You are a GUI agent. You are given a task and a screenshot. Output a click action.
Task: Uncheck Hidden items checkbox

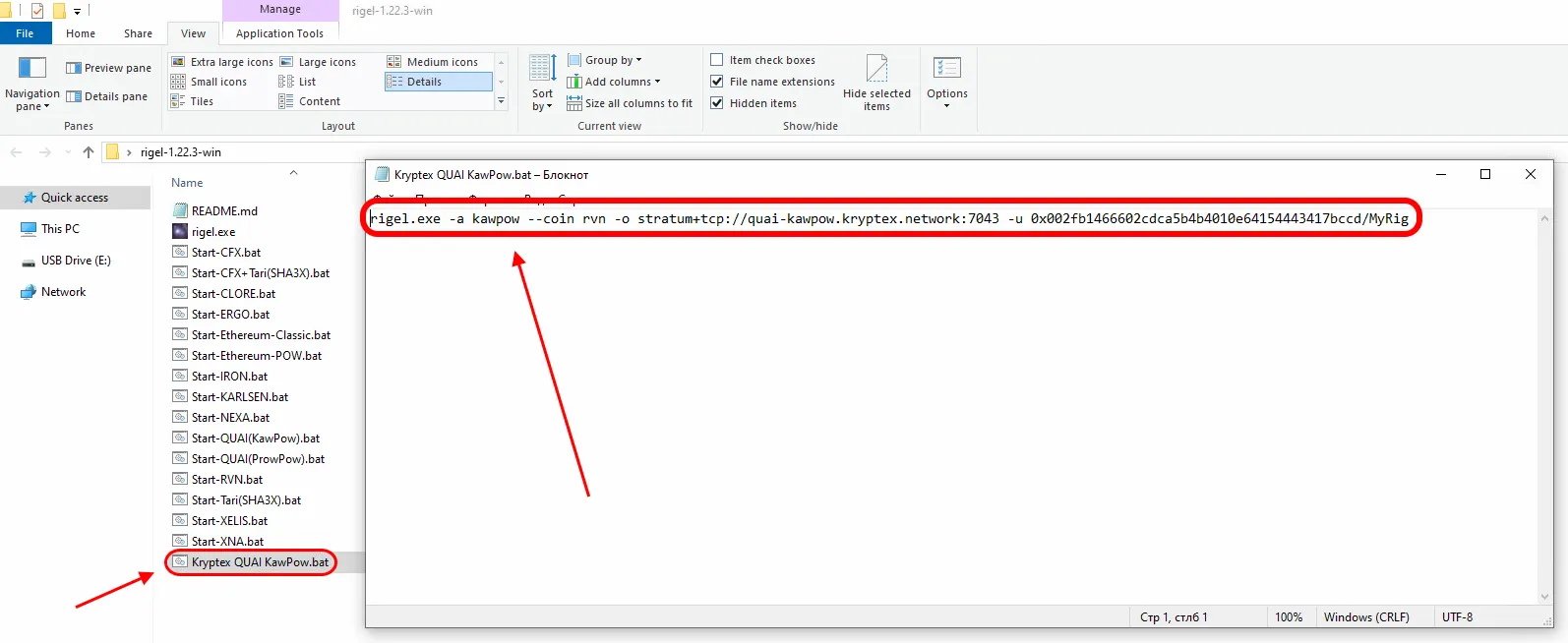pyautogui.click(x=717, y=103)
